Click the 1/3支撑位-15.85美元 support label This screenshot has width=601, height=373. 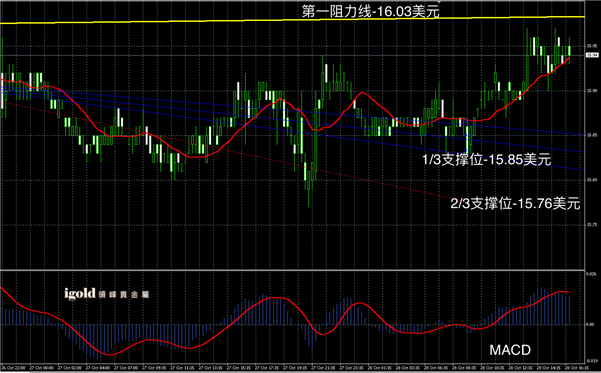(486, 159)
